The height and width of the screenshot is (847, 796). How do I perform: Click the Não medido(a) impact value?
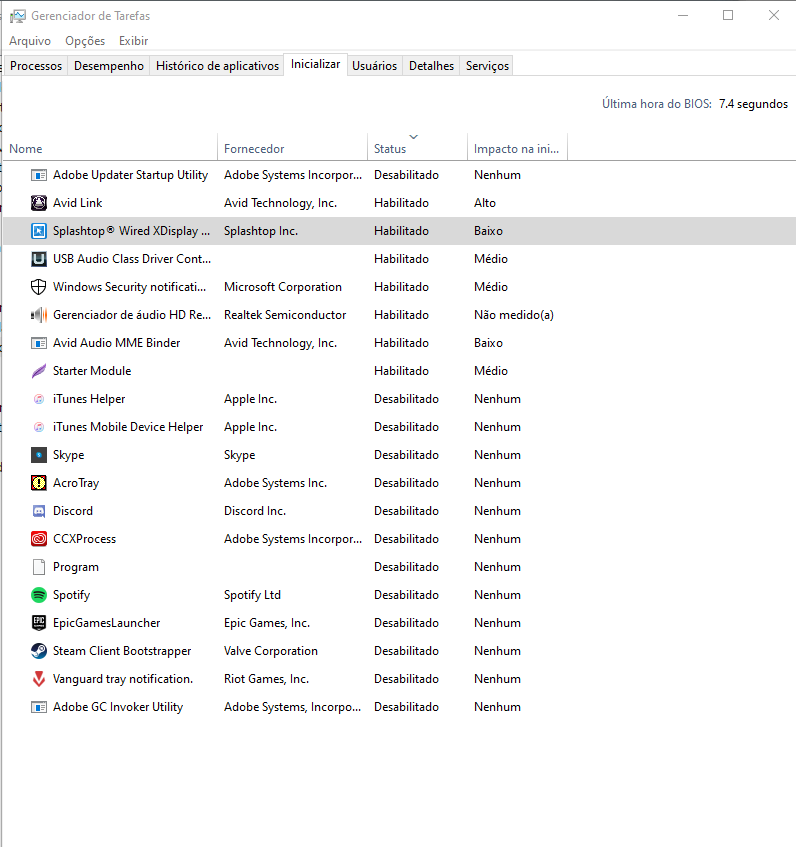(514, 315)
